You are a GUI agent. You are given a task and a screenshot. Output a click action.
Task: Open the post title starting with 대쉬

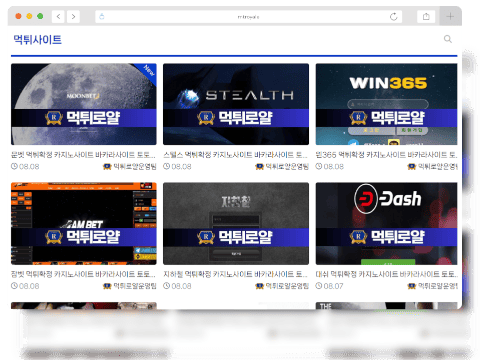(386, 274)
